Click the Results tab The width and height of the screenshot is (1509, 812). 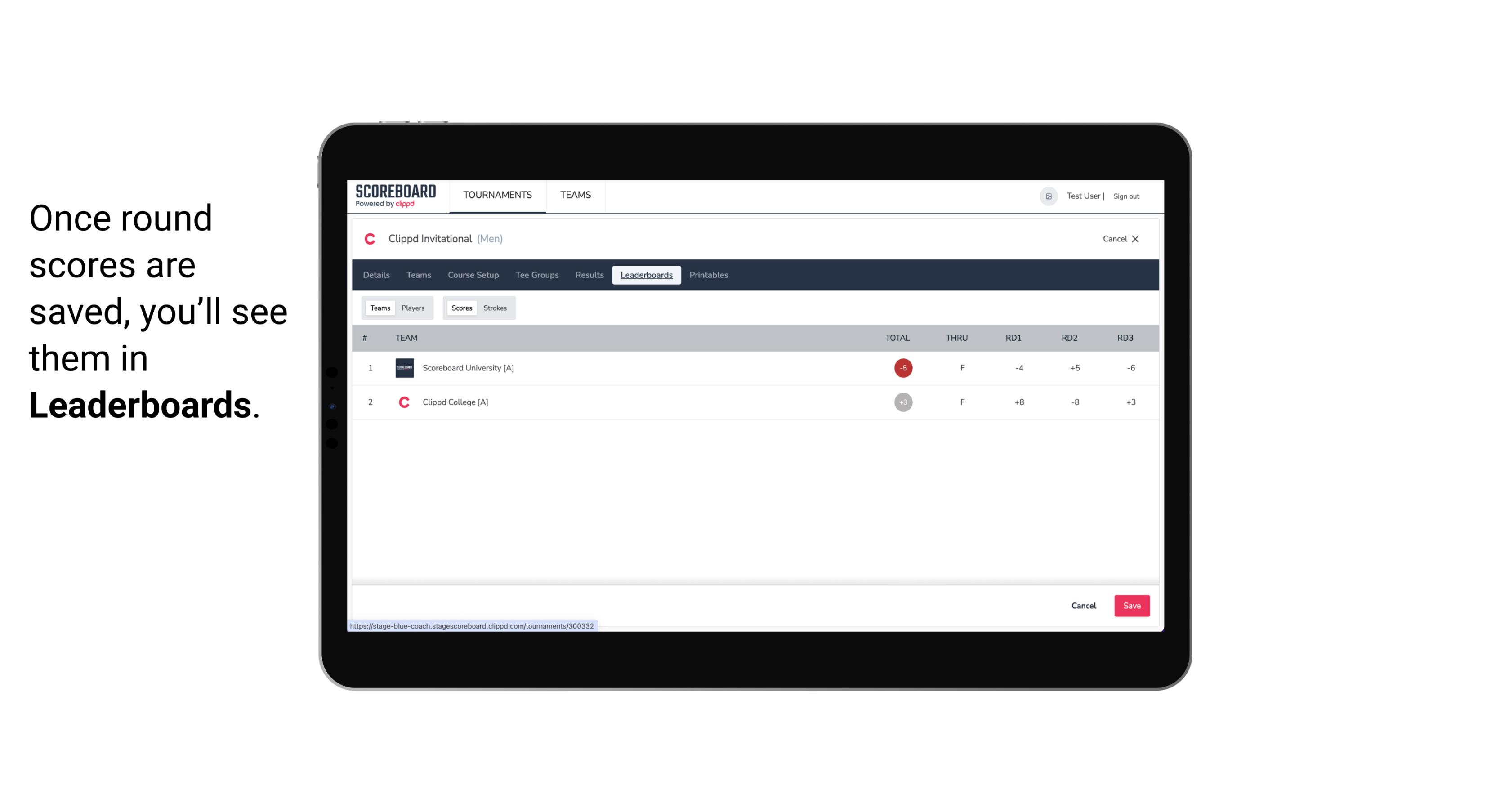coord(588,275)
